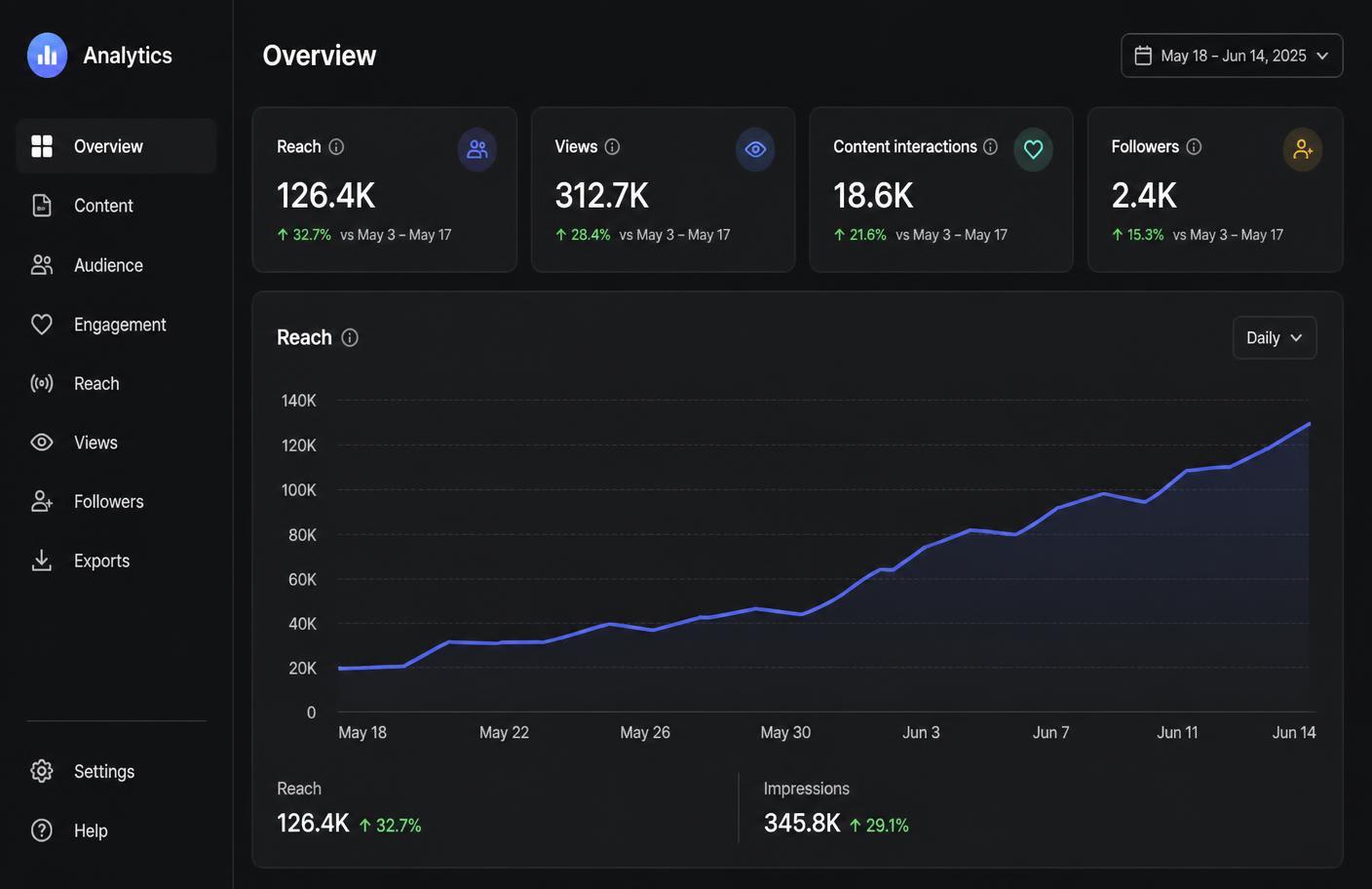Navigate to the Audience section
1372x889 pixels.
pos(116,265)
